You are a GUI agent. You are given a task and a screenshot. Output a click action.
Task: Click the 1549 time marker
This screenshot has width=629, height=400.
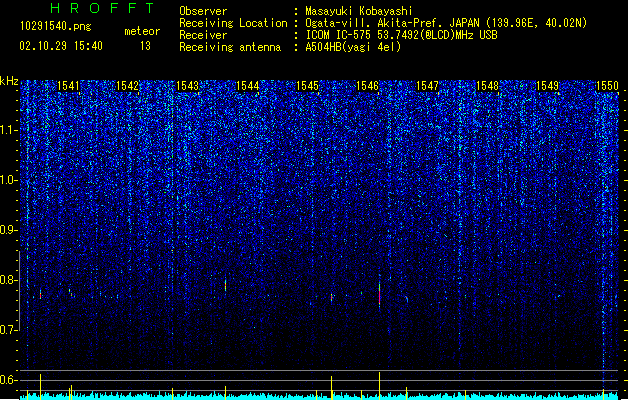pos(548,85)
